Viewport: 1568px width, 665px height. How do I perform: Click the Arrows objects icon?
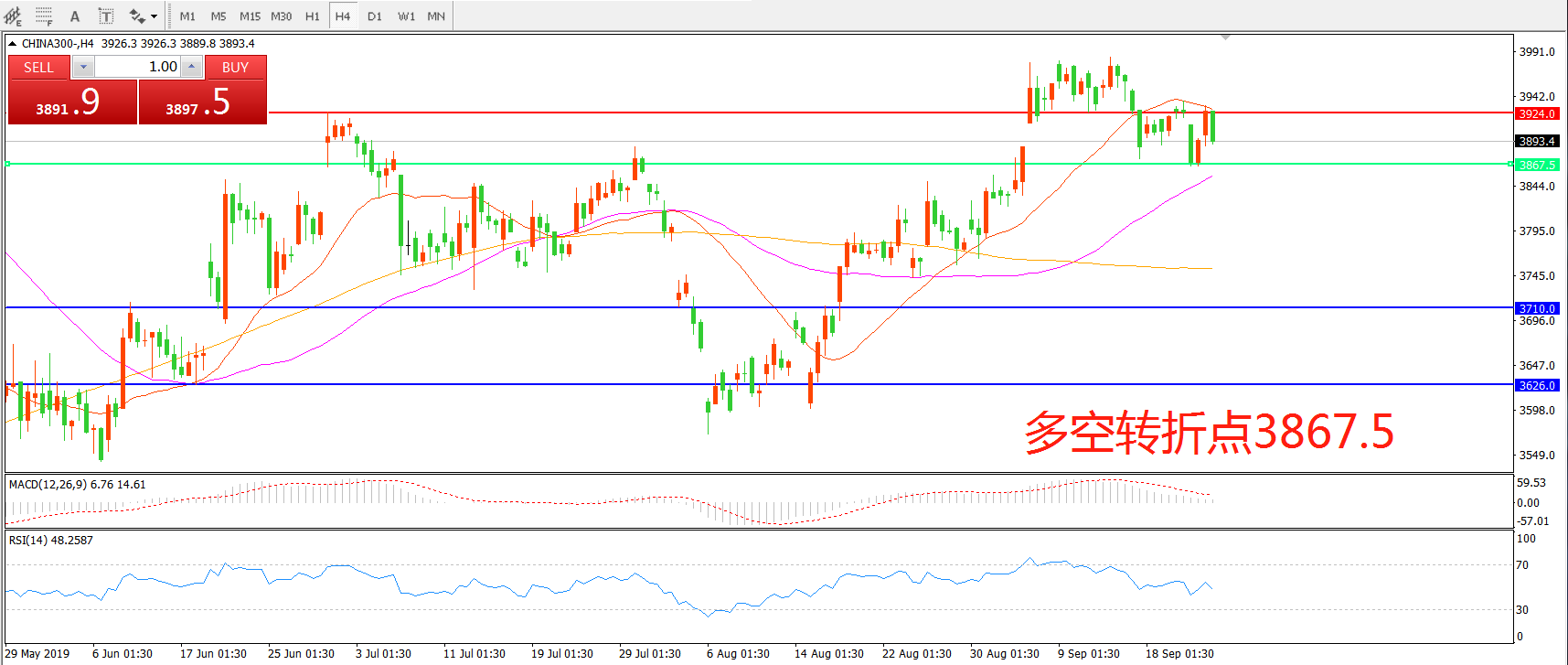click(x=137, y=16)
